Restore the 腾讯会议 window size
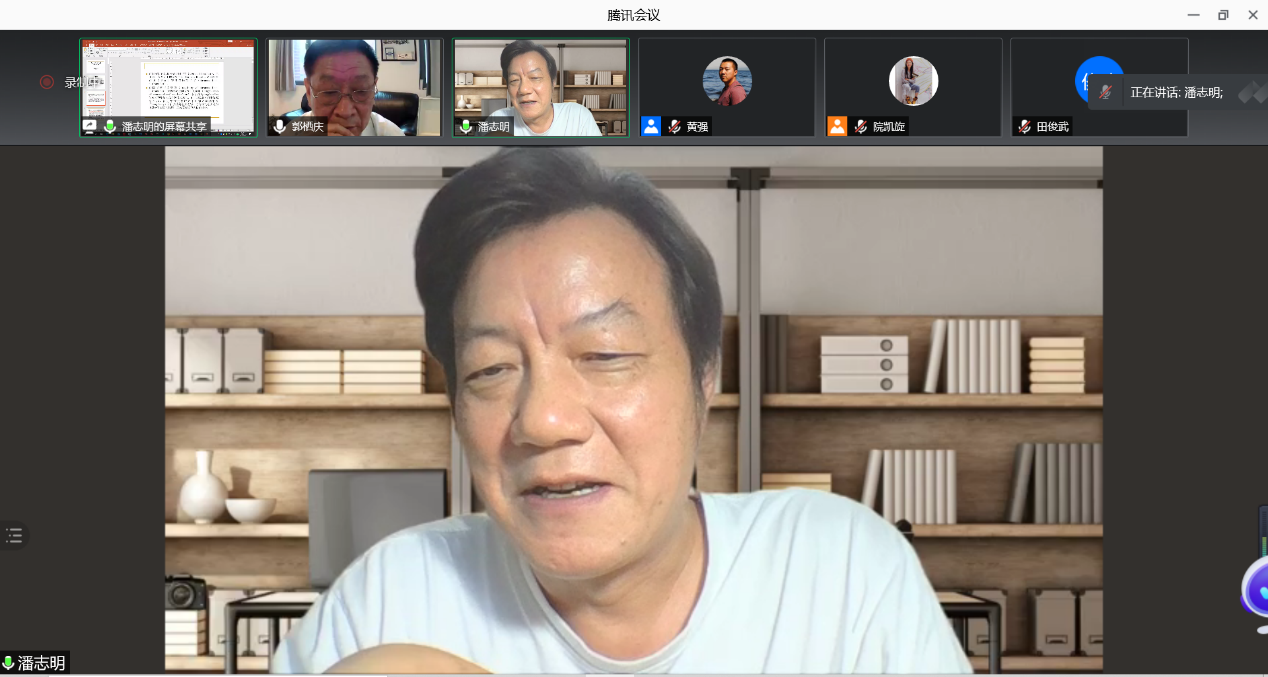This screenshot has width=1268, height=677. click(1222, 15)
